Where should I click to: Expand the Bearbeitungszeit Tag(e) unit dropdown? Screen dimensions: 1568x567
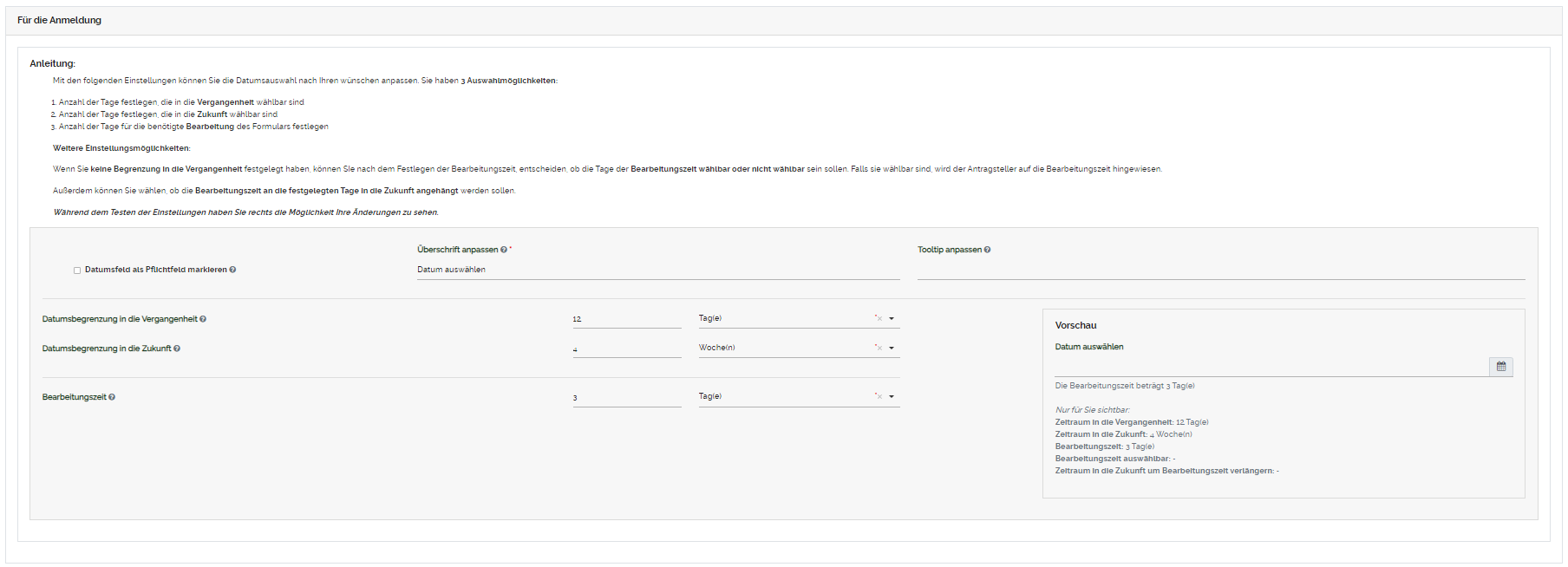[x=892, y=396]
